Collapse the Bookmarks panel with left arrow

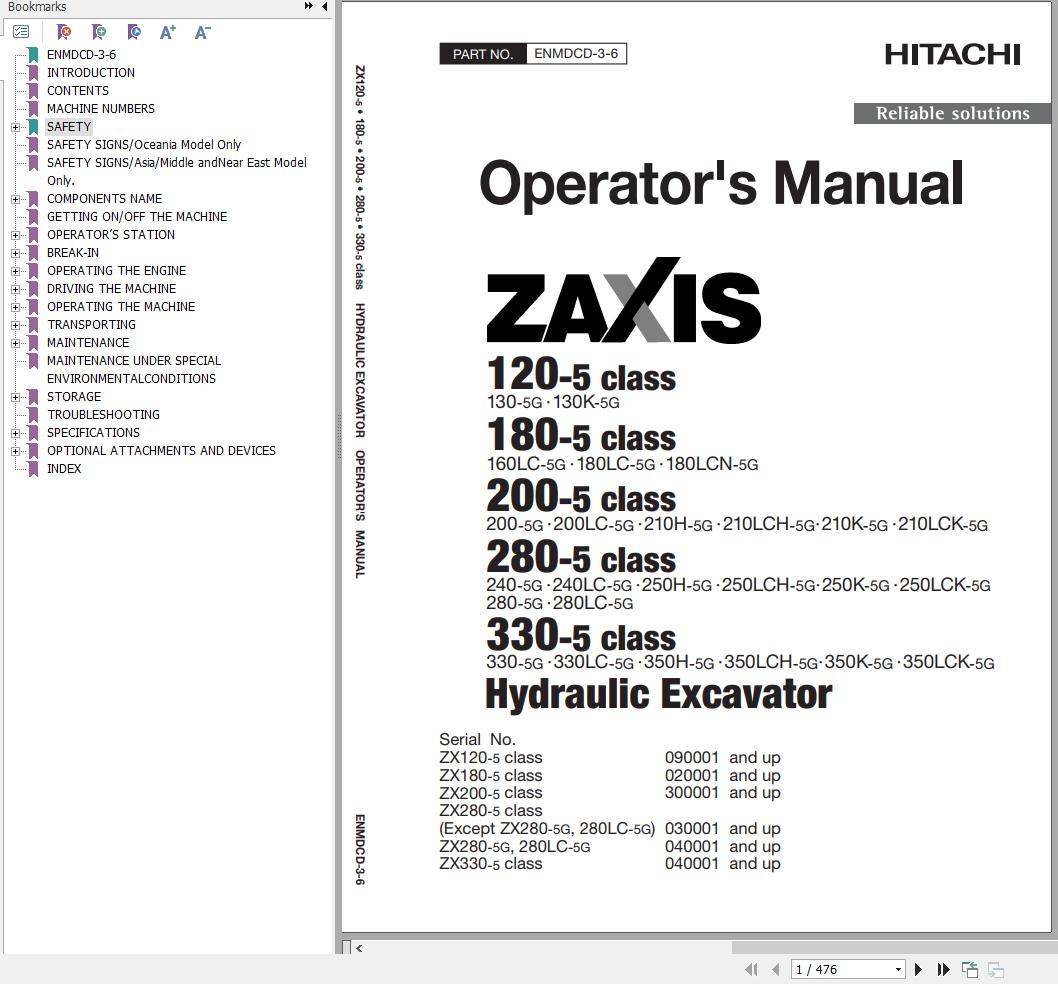325,7
